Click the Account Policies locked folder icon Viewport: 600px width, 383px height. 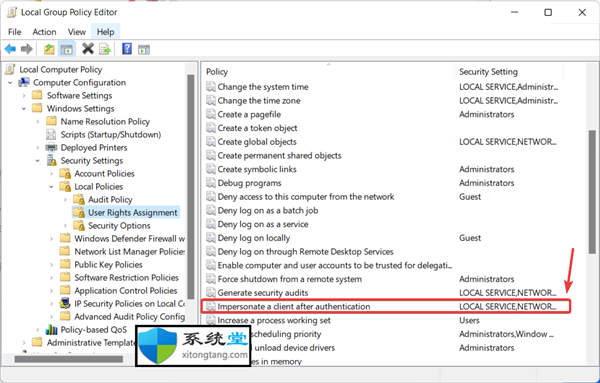(x=65, y=173)
